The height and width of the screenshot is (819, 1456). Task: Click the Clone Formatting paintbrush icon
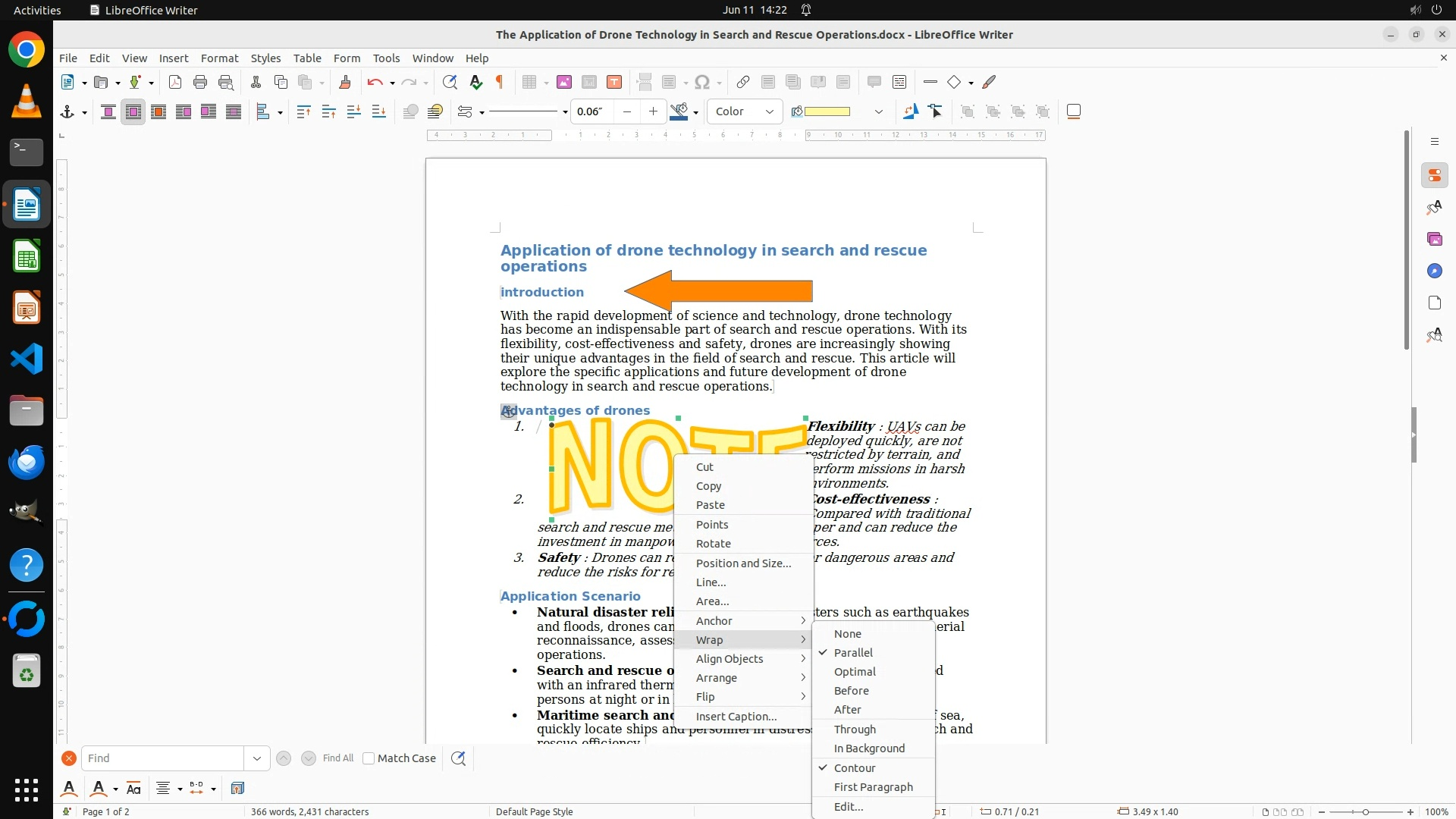[345, 82]
